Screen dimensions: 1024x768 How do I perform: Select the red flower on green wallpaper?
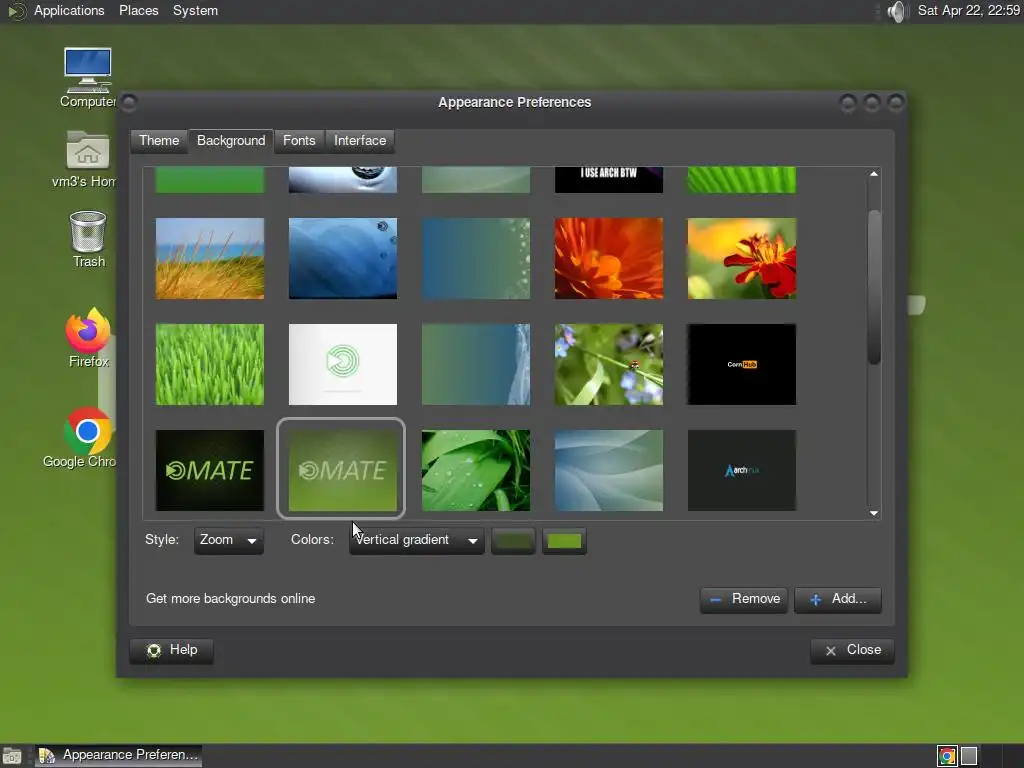click(742, 259)
